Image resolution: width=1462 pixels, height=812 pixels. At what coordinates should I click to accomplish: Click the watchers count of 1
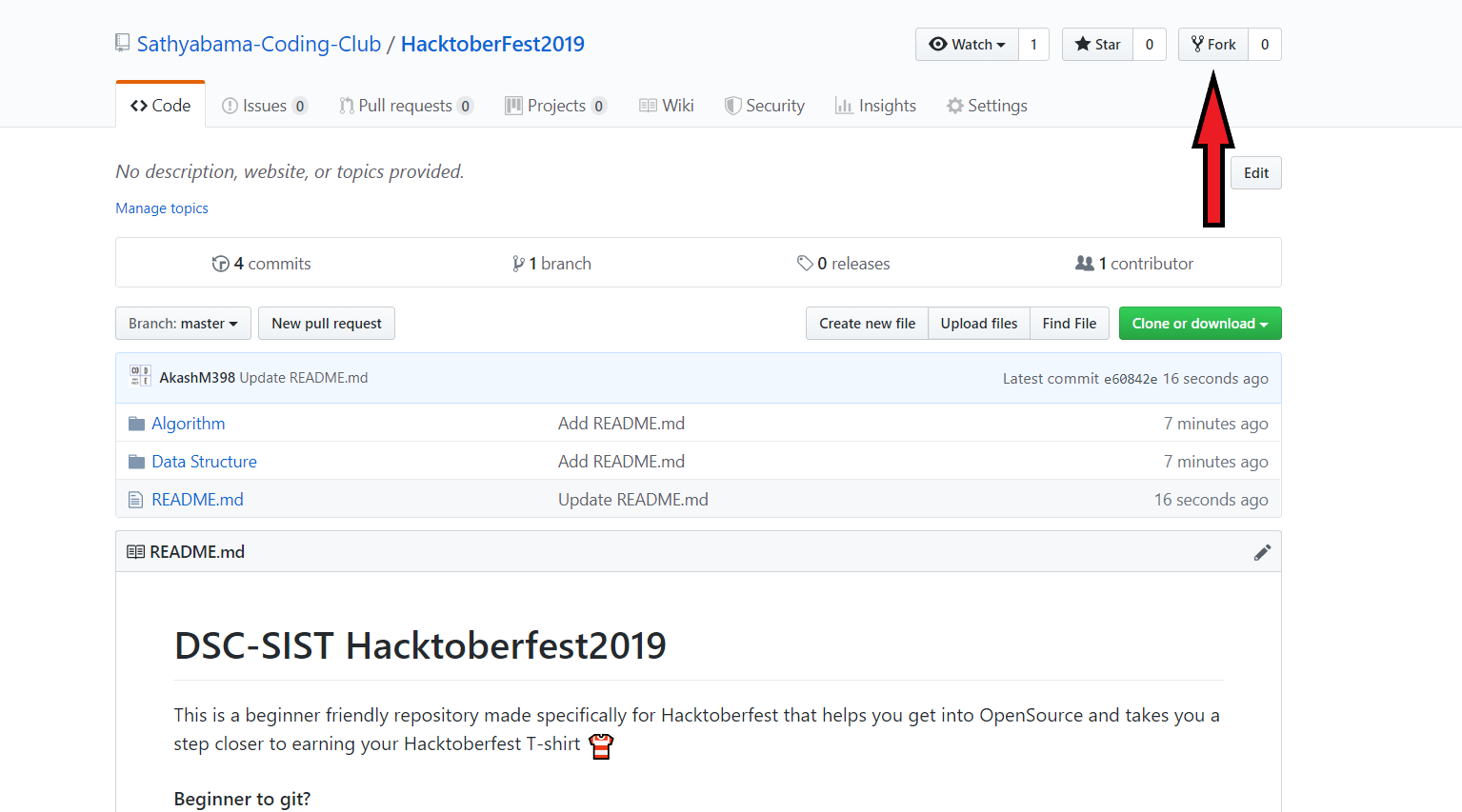[x=1033, y=45]
